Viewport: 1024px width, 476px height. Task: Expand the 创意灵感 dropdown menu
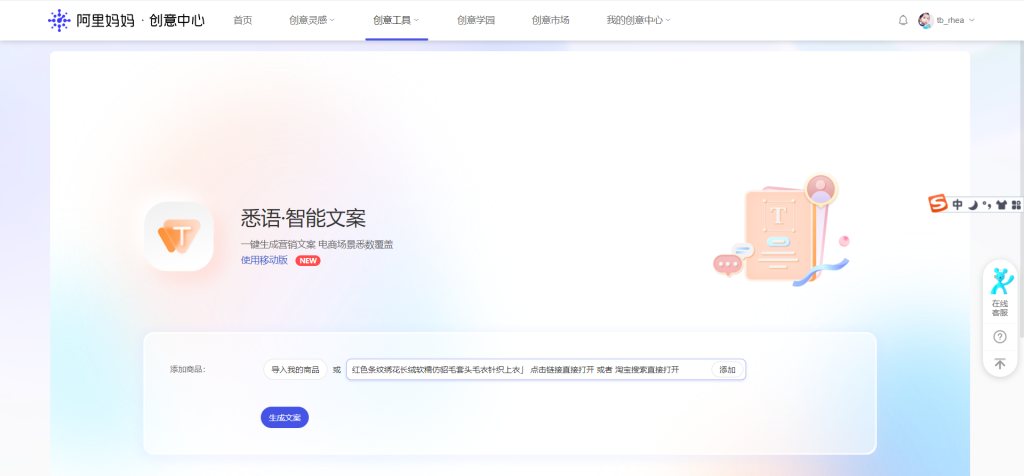(312, 20)
